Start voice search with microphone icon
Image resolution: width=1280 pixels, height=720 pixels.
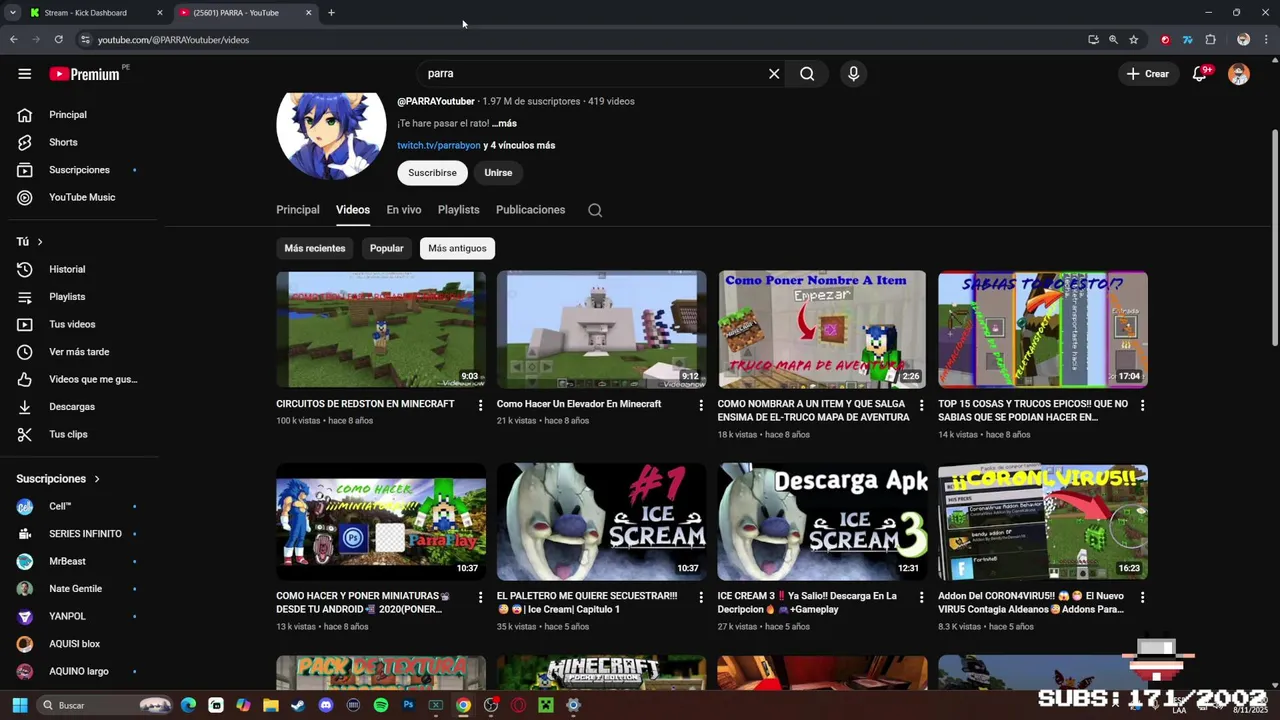(x=853, y=74)
